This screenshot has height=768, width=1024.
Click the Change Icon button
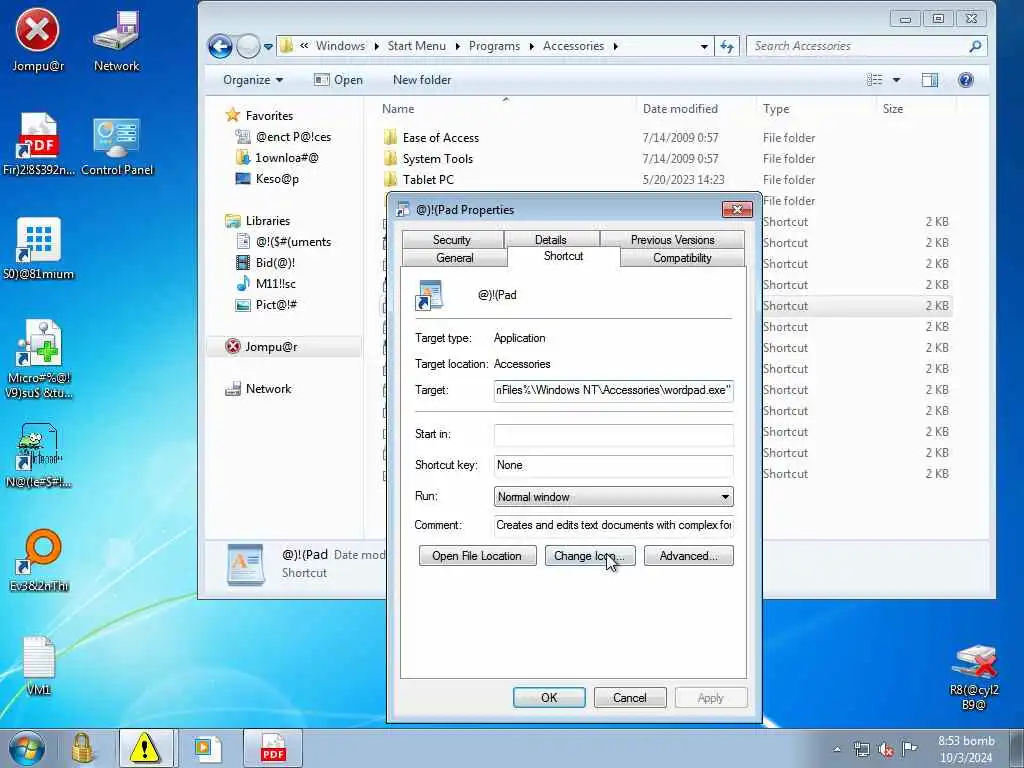coord(590,556)
